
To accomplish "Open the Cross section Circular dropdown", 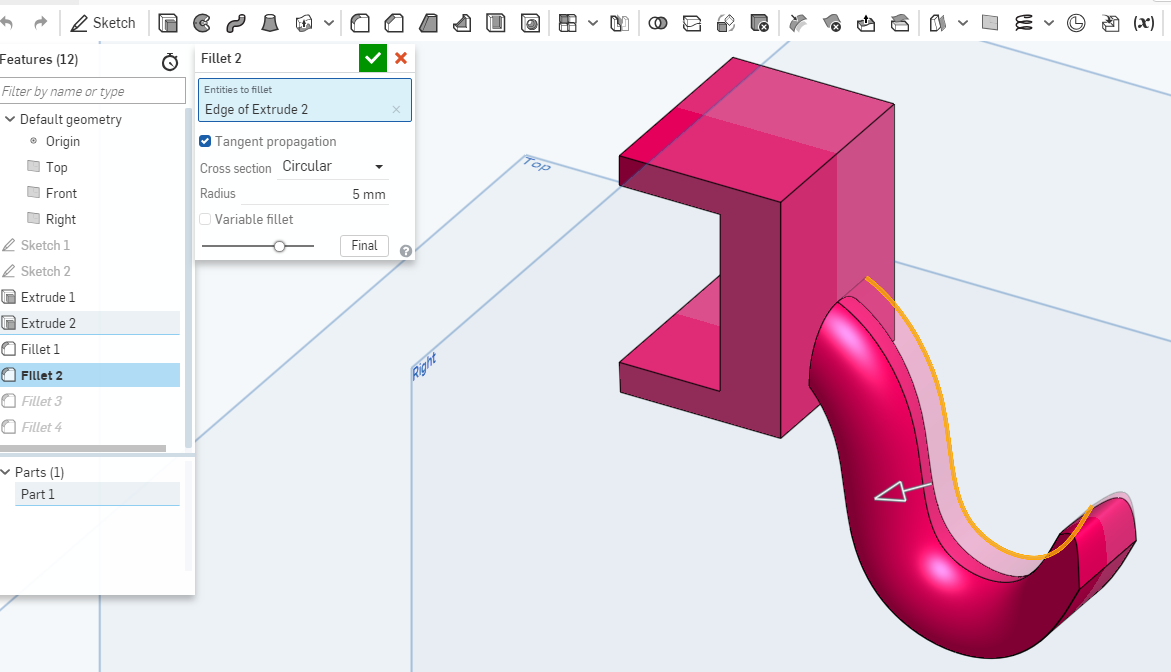I will point(334,167).
